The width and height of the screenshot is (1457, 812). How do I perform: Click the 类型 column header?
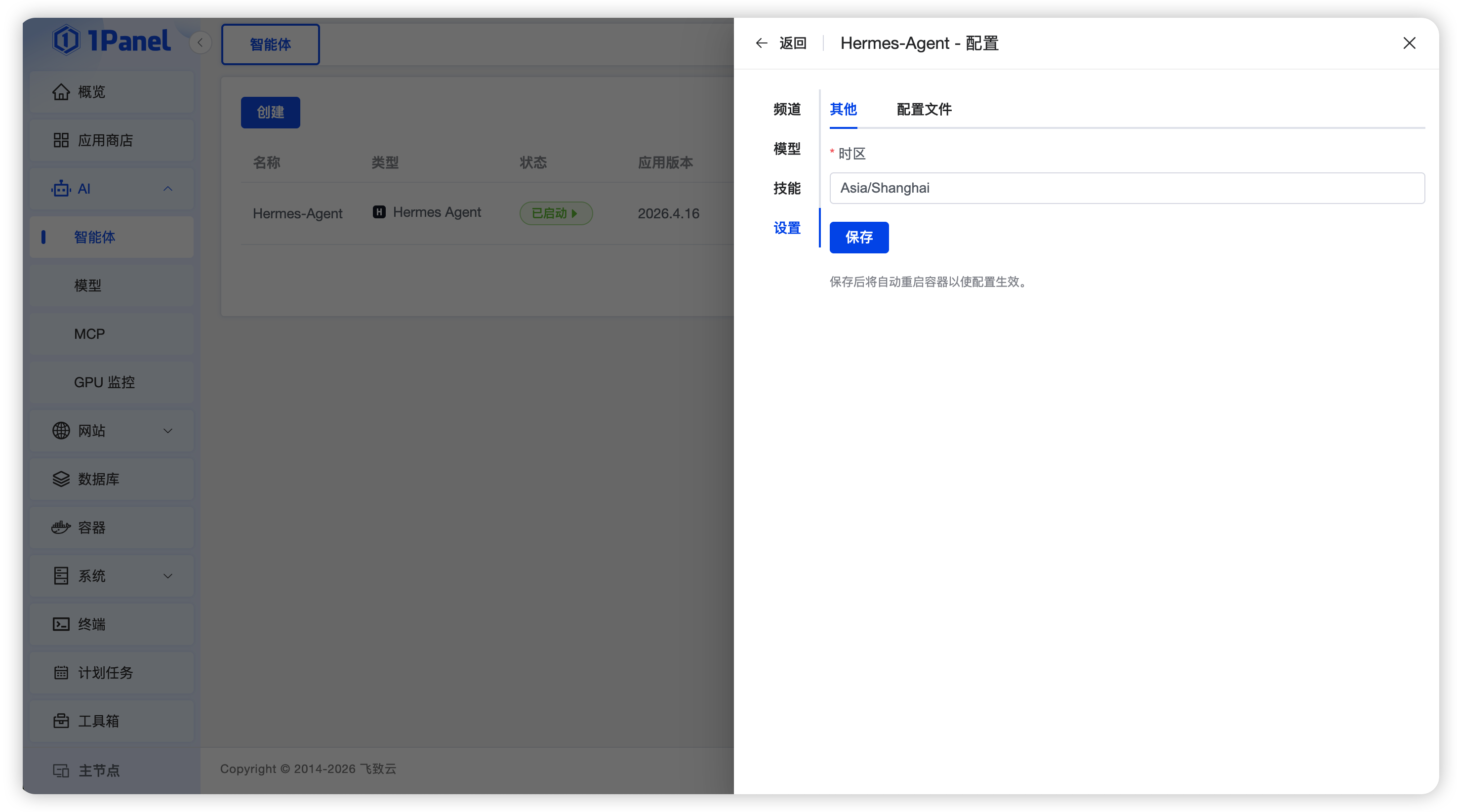(385, 163)
